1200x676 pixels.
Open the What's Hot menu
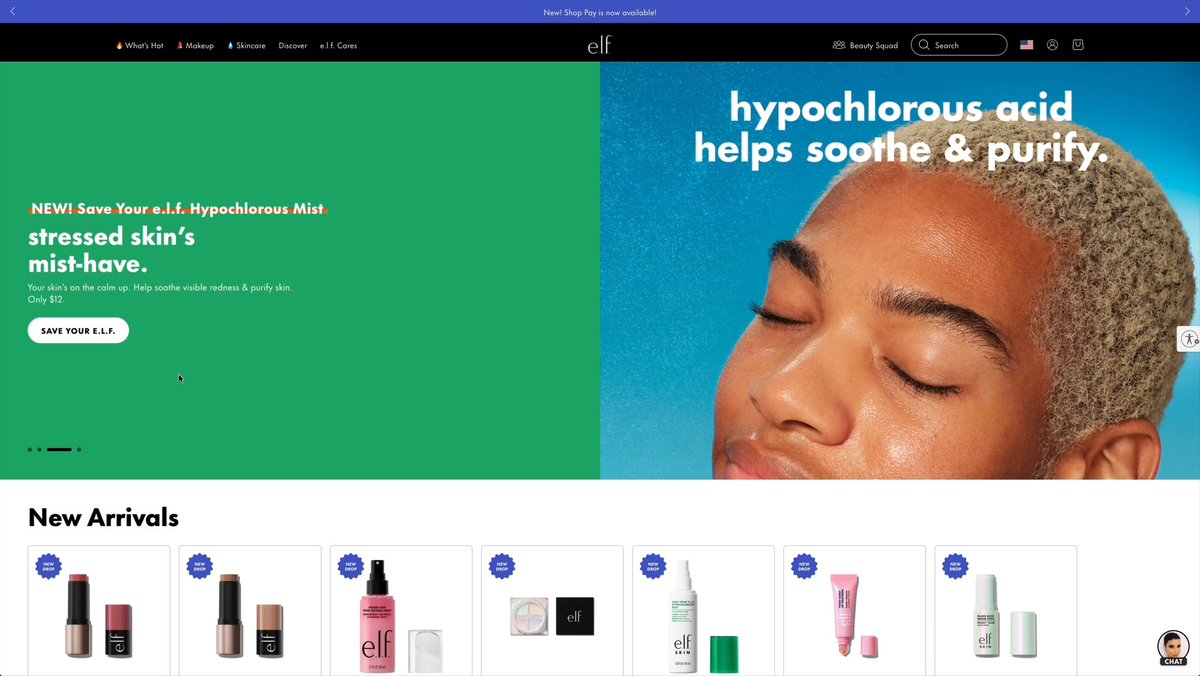tap(139, 45)
